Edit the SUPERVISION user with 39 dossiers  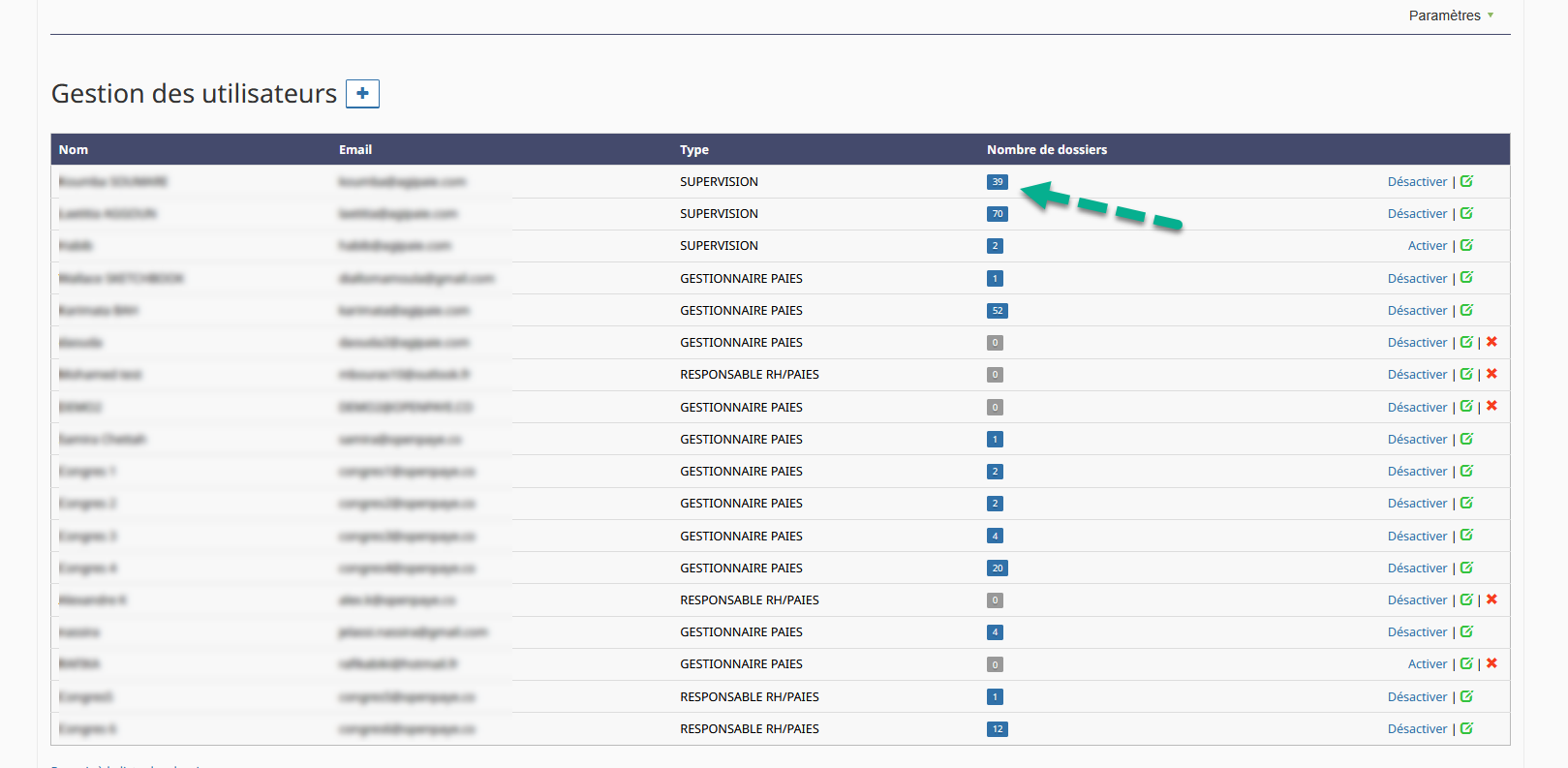click(1466, 181)
